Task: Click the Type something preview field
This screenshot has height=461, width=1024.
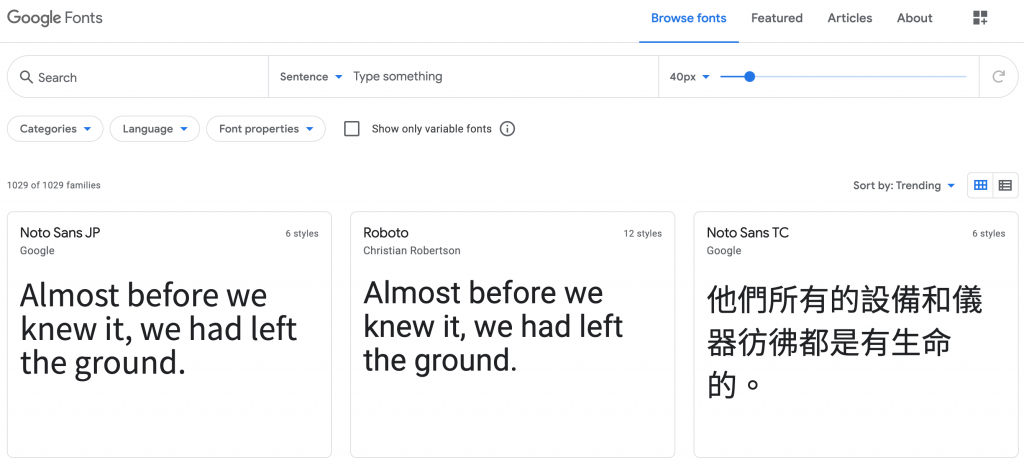Action: pos(503,76)
